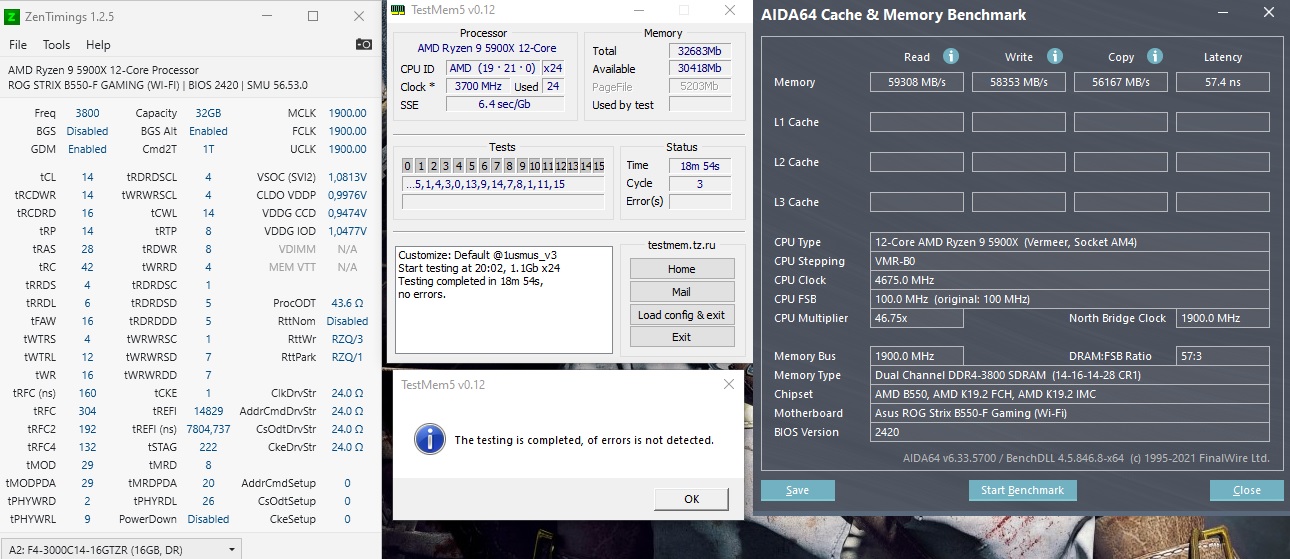The height and width of the screenshot is (559, 1290).
Task: Confirm the testing completed dialog with OK
Action: 691,498
